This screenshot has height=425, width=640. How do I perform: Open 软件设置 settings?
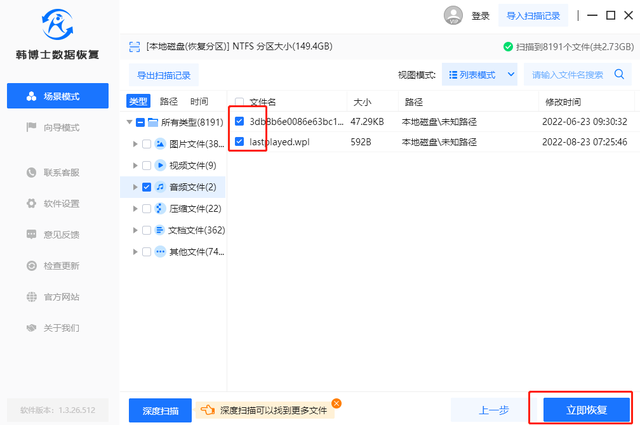coord(53,203)
